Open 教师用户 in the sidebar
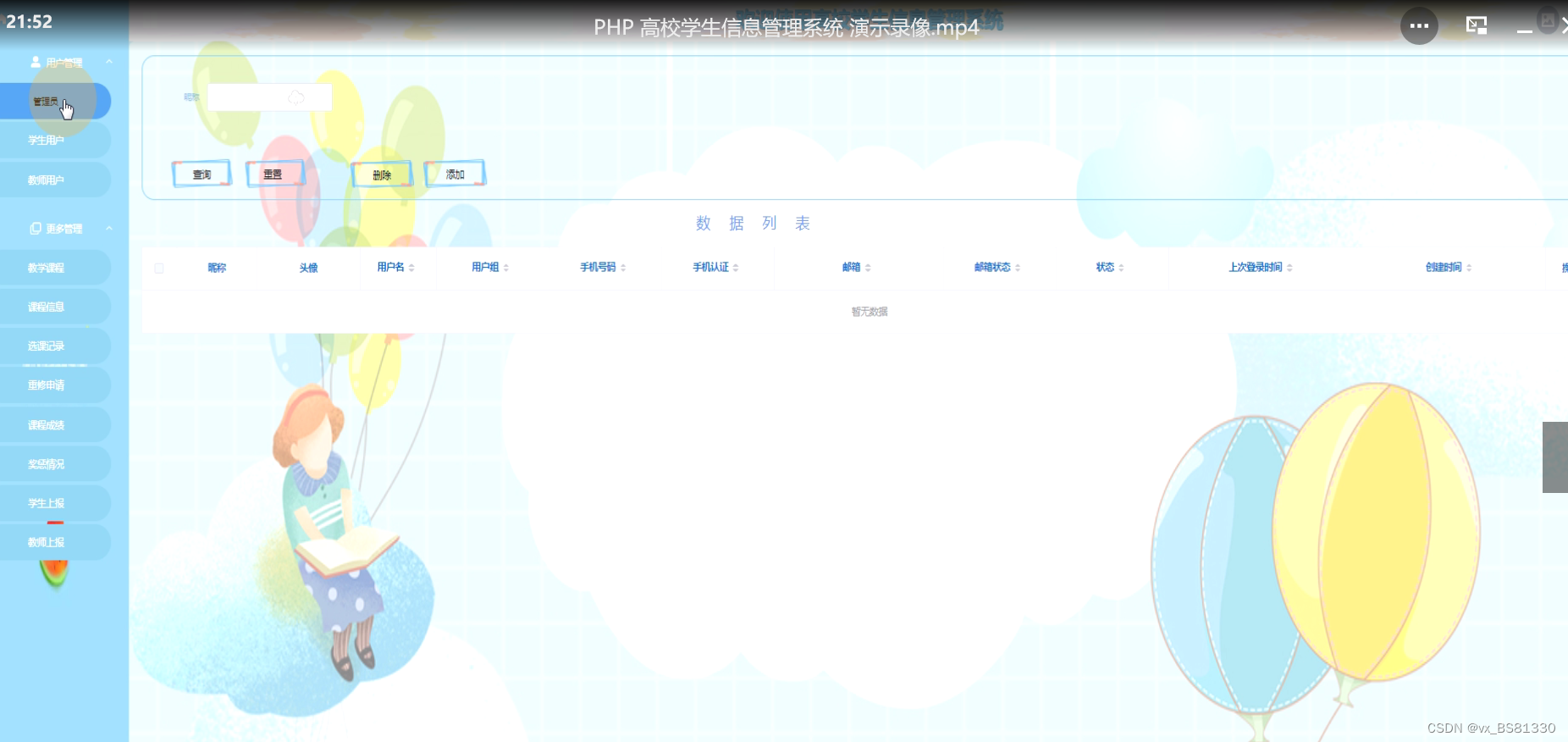This screenshot has height=742, width=1568. pos(55,180)
